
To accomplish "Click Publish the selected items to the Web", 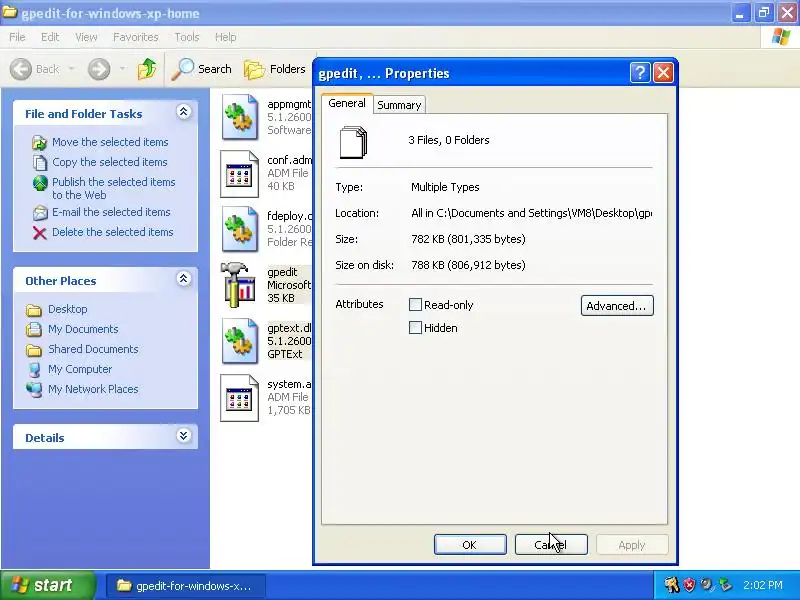I will pyautogui.click(x=113, y=188).
